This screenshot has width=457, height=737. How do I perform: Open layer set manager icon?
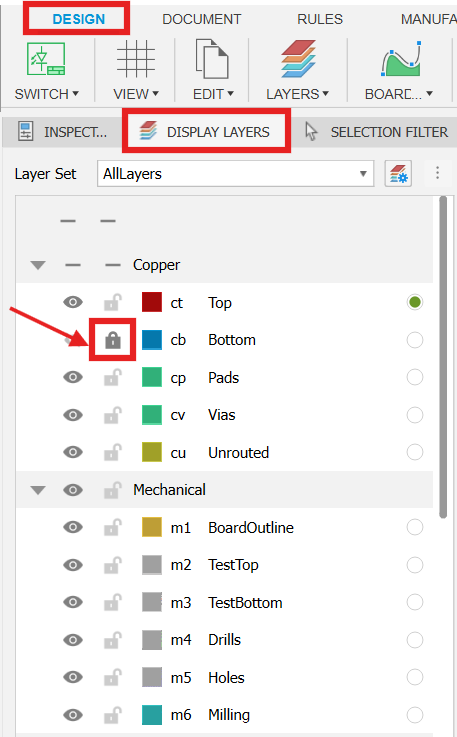pyautogui.click(x=398, y=174)
